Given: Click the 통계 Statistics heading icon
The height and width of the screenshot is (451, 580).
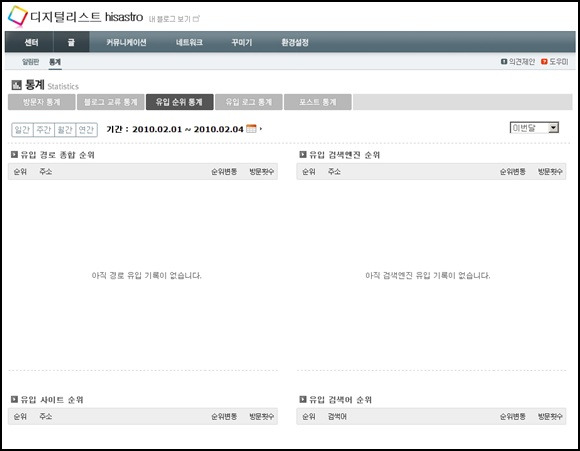Looking at the screenshot, I should coord(16,85).
